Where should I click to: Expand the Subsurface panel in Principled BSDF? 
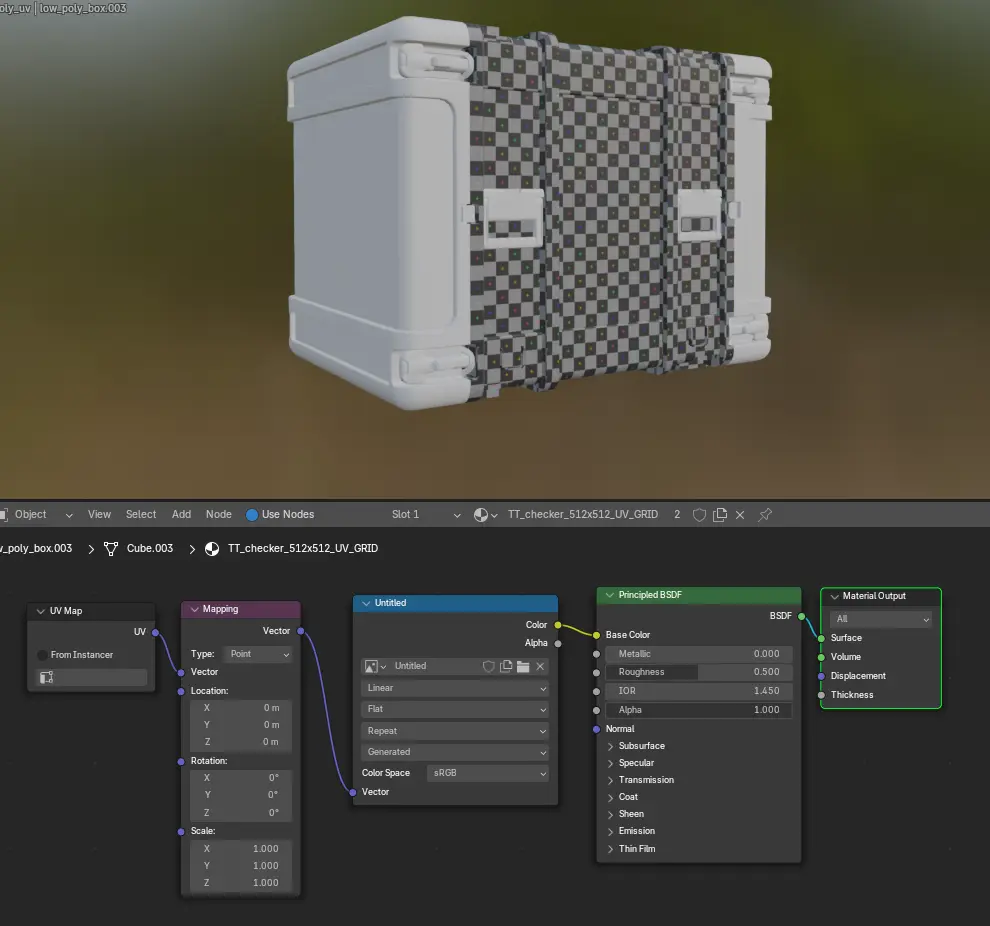tap(611, 746)
